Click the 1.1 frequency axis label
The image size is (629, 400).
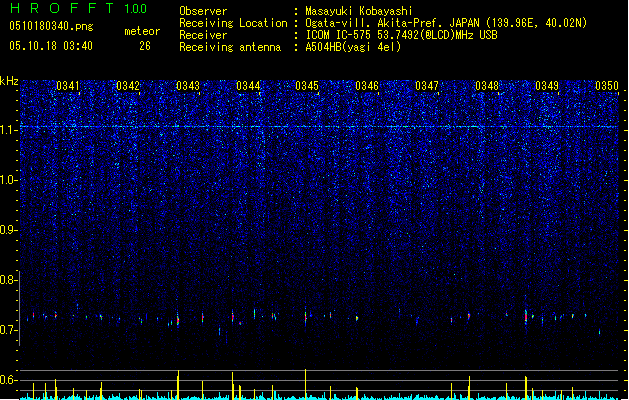coord(9,130)
